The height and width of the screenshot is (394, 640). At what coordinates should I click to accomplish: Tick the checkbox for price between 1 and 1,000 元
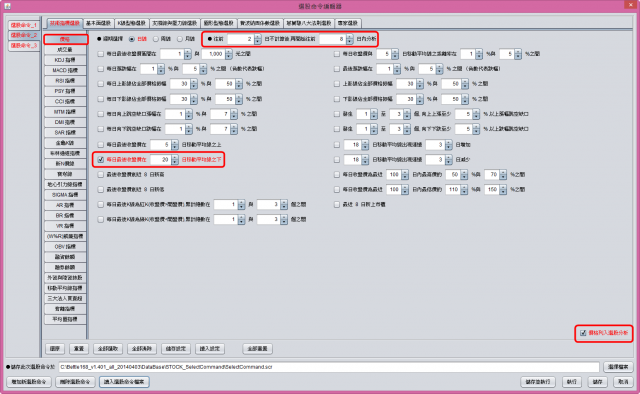[x=101, y=54]
